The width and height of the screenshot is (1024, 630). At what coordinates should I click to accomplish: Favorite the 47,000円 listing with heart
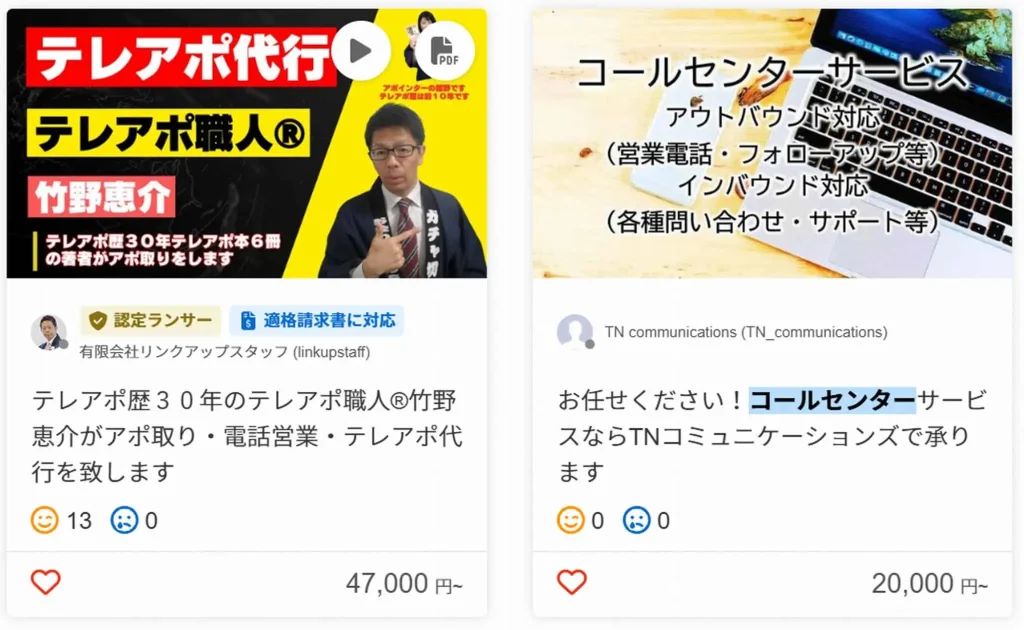coord(46,582)
